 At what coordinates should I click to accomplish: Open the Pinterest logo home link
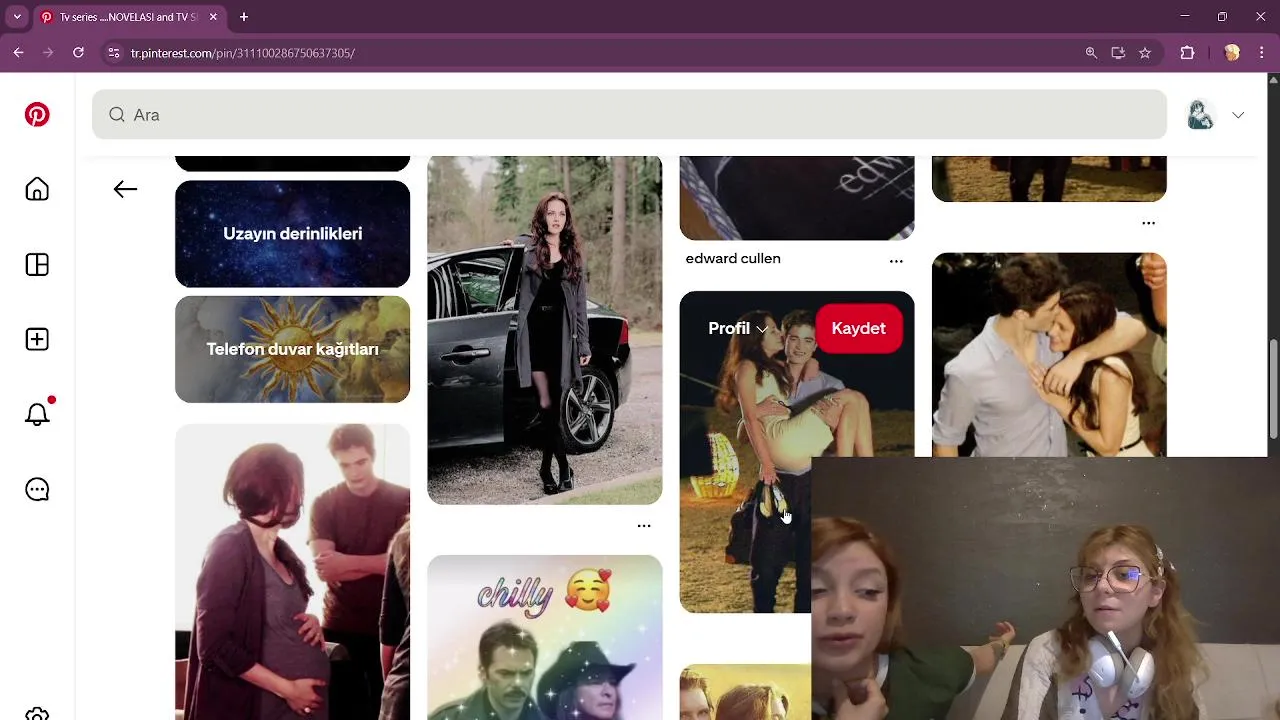[x=37, y=115]
